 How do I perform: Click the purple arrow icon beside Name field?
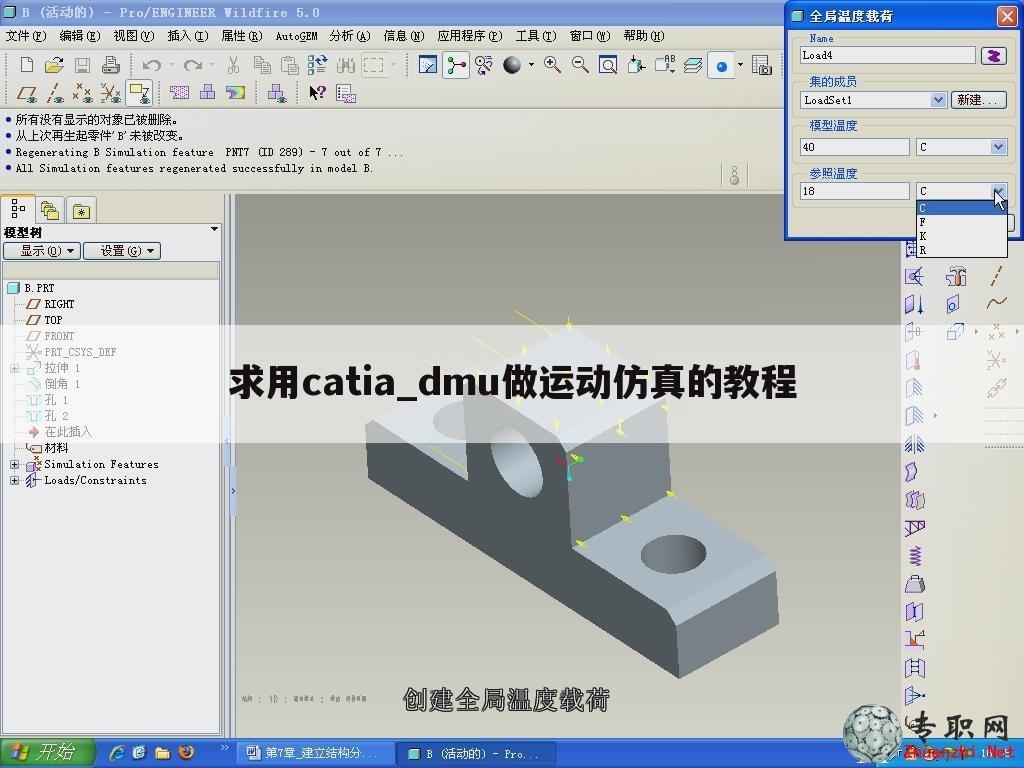994,56
